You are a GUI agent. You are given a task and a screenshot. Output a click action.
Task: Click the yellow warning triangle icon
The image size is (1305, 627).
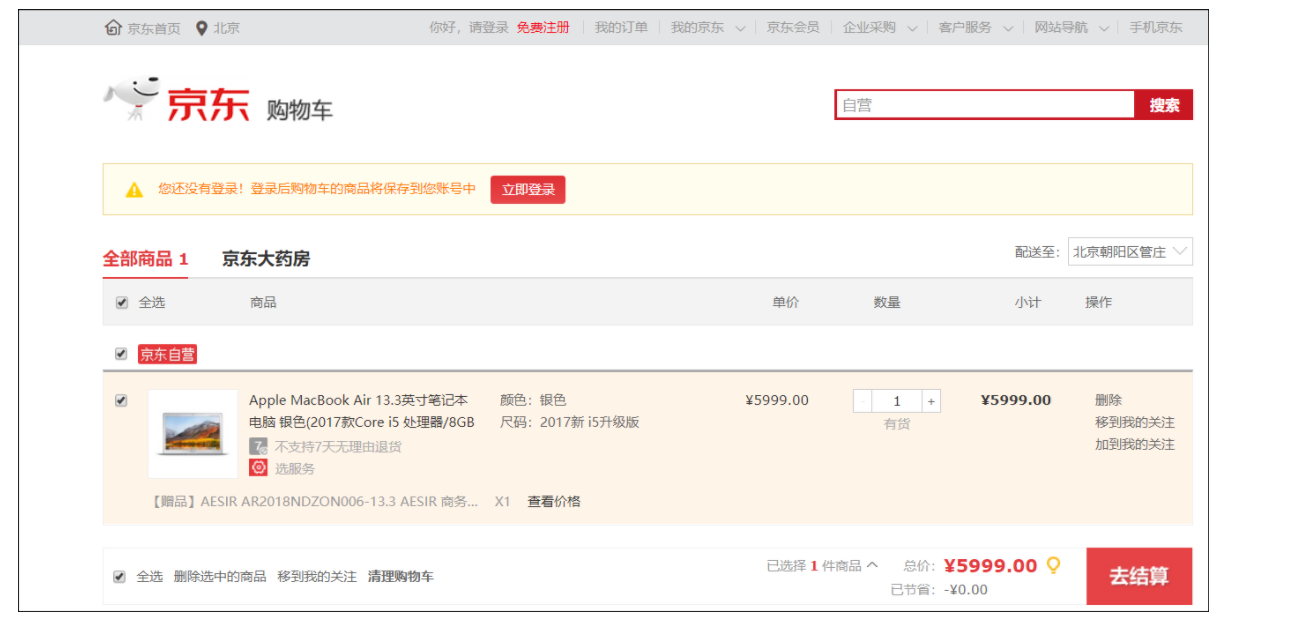click(134, 189)
